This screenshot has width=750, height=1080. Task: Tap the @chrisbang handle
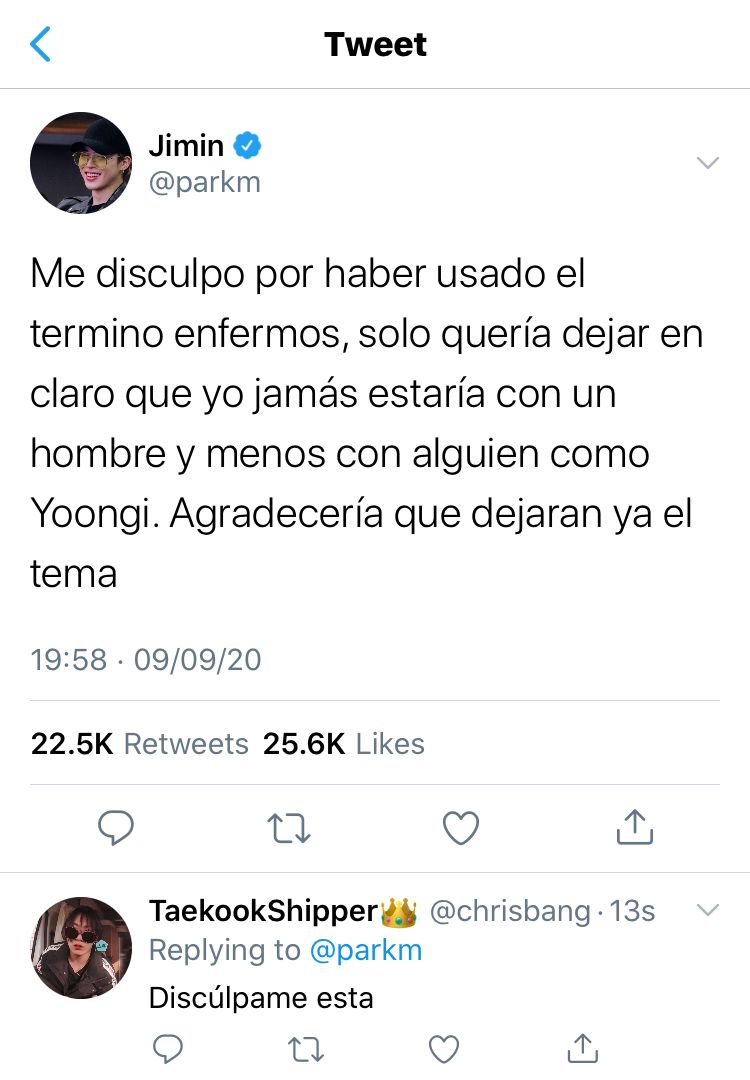(510, 911)
